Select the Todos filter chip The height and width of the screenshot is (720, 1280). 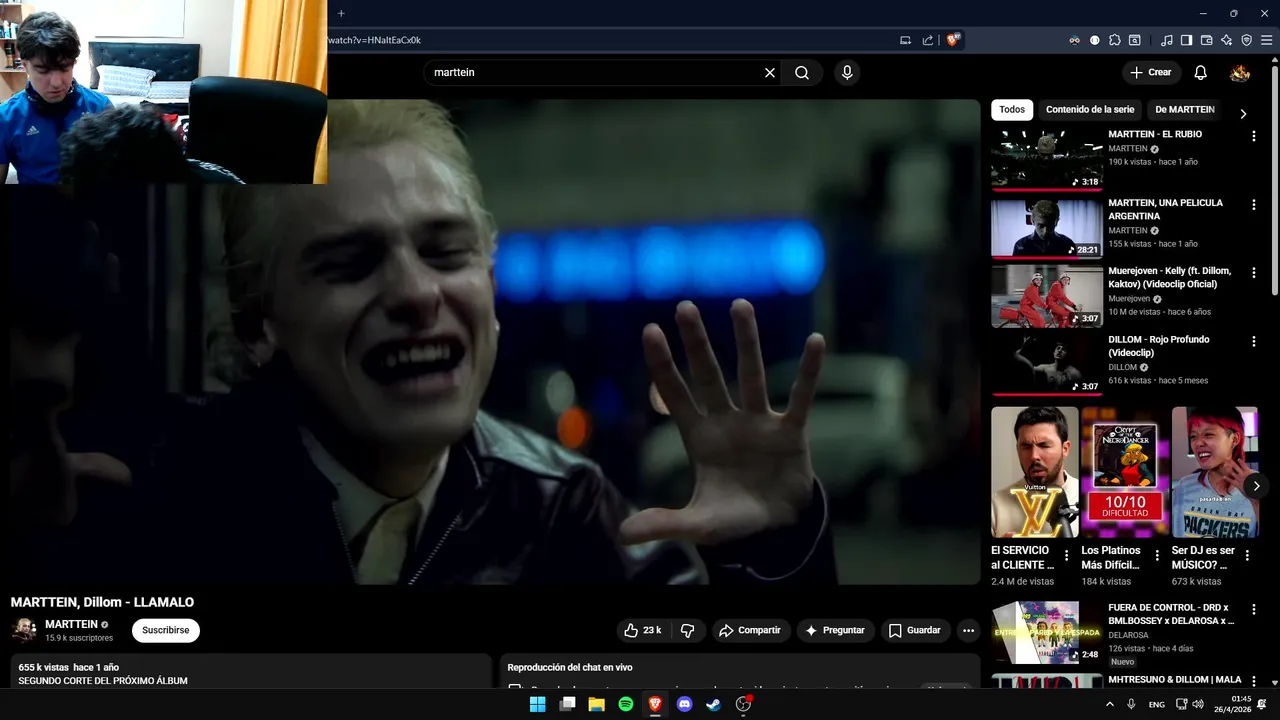click(1012, 110)
